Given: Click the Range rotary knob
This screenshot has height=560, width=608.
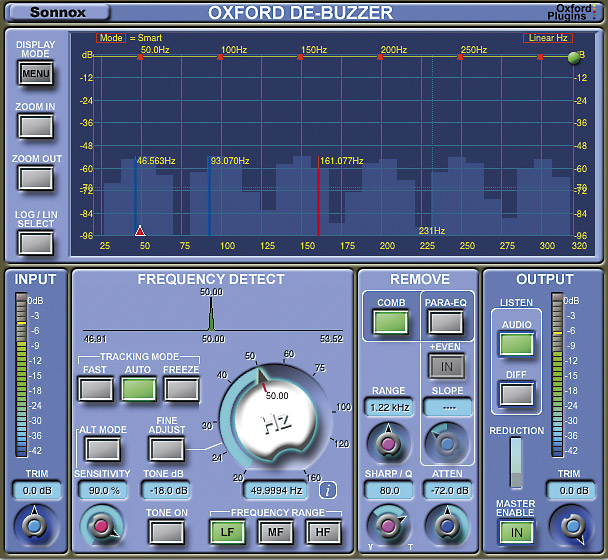Looking at the screenshot, I should click(389, 443).
